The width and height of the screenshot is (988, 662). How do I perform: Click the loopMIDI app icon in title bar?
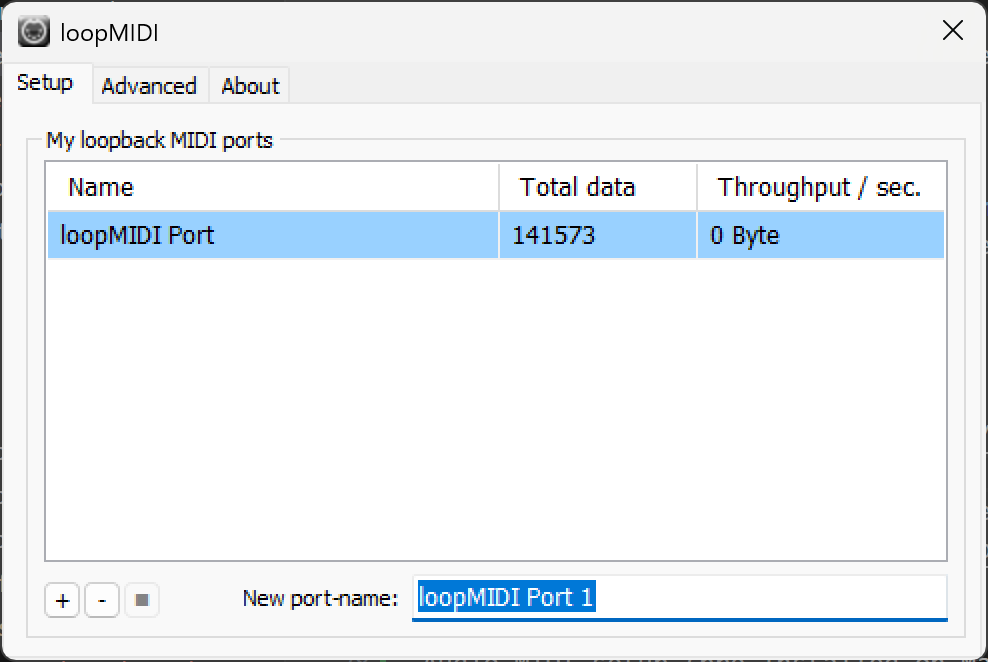point(33,31)
